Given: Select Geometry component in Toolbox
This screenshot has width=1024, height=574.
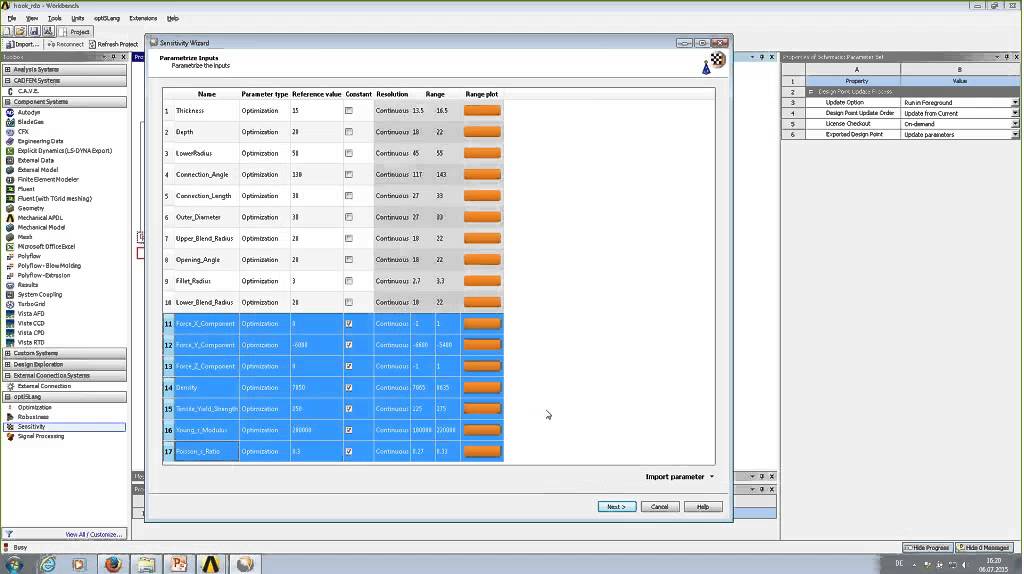Looking at the screenshot, I should [31, 208].
